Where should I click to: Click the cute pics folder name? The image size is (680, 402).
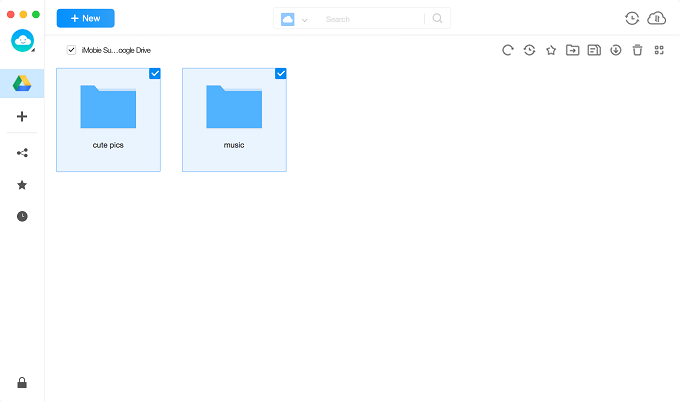click(x=108, y=145)
